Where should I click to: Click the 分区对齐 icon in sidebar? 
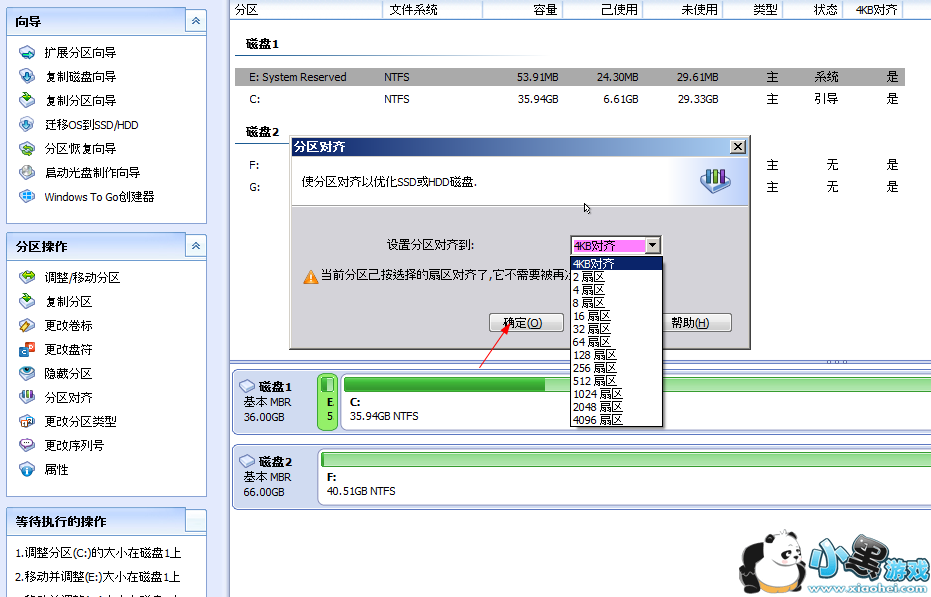(x=27, y=397)
